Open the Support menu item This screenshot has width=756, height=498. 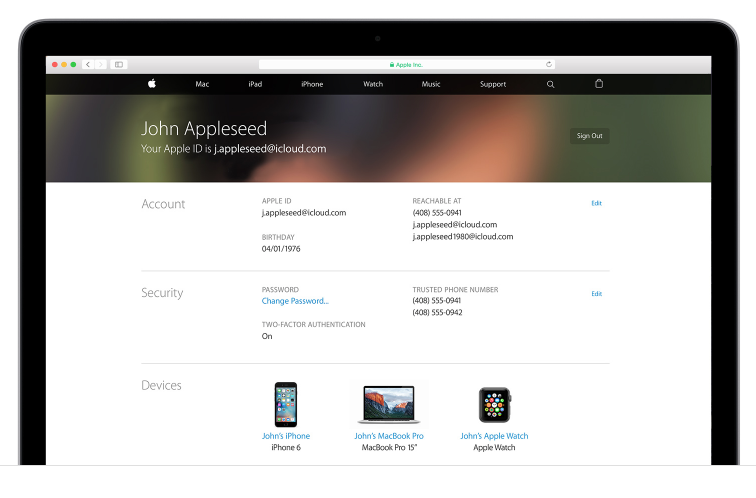[493, 84]
